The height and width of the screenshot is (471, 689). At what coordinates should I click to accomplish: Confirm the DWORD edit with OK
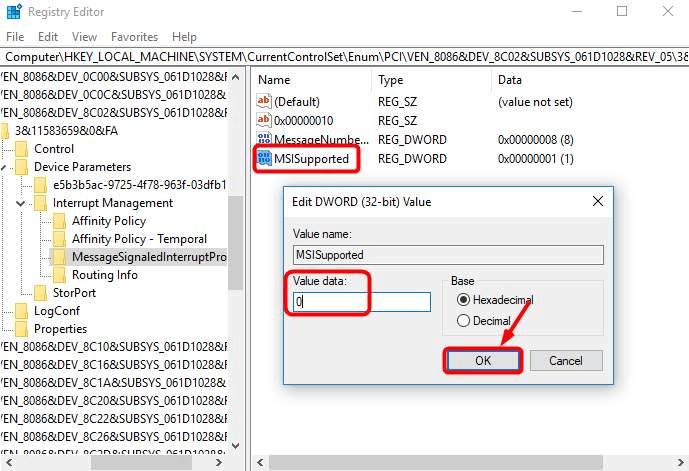tap(483, 360)
